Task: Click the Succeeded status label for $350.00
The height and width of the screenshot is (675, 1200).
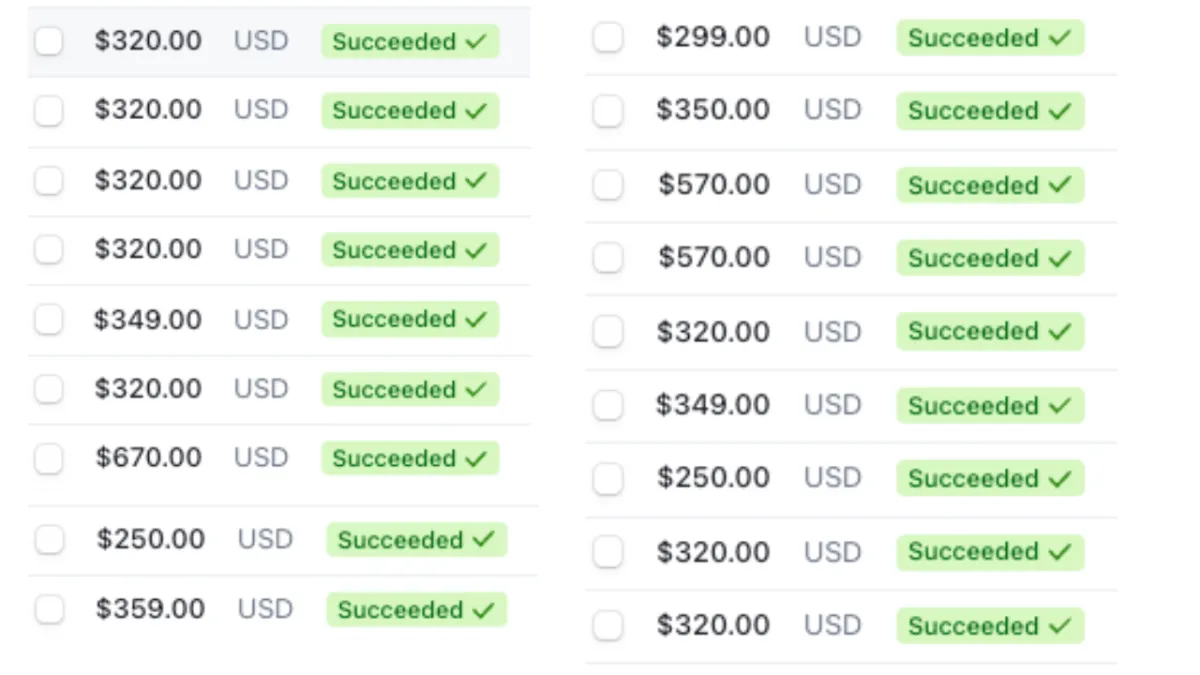Action: 973,111
